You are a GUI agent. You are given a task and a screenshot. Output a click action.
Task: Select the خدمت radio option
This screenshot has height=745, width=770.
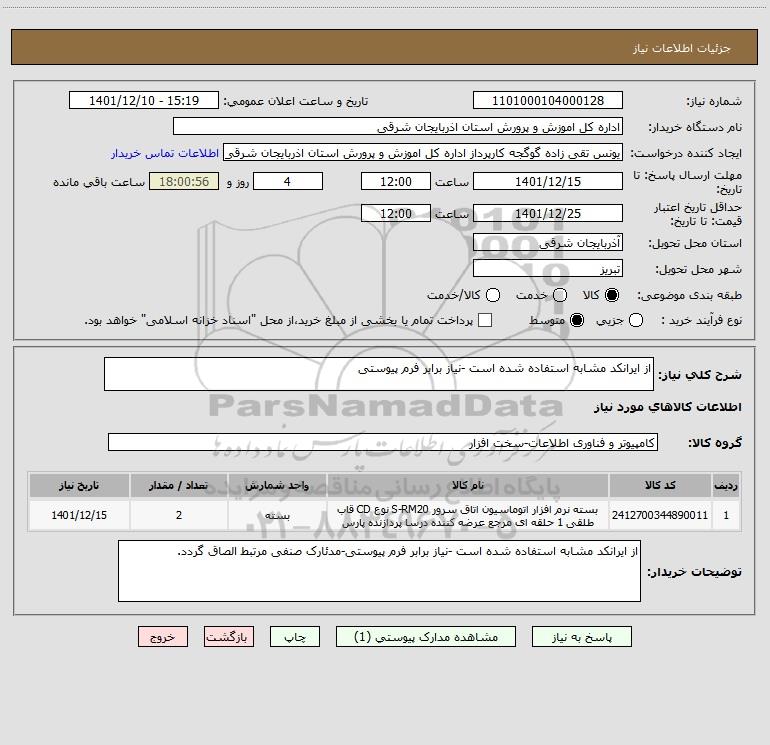tap(560, 295)
